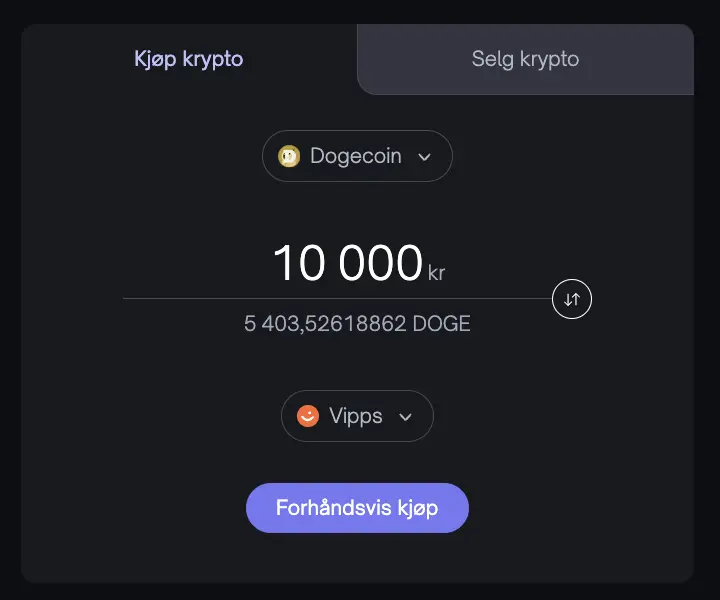Click the underline beneath the amount
The image size is (720, 600).
point(337,298)
